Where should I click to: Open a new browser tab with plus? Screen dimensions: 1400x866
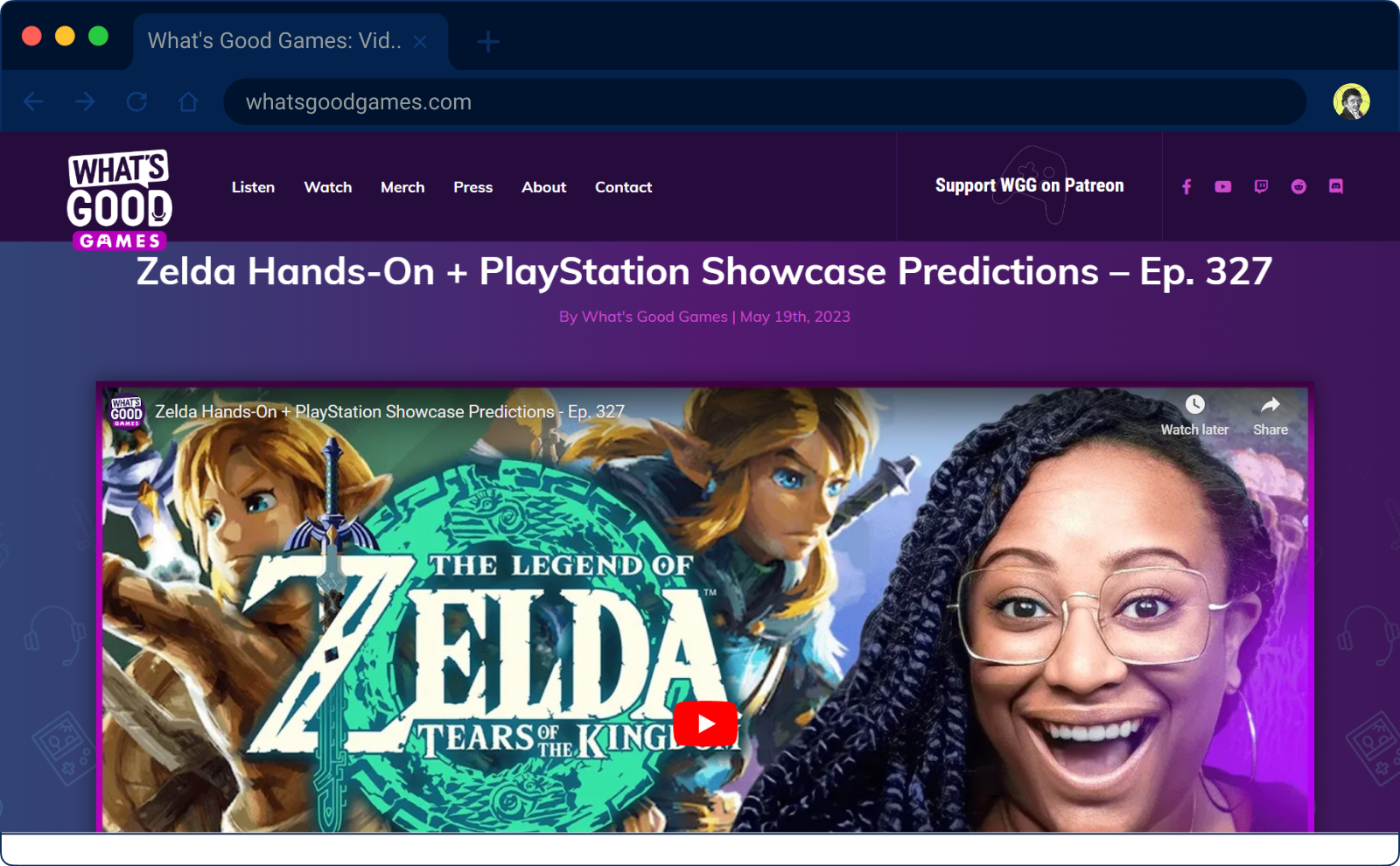tap(488, 41)
